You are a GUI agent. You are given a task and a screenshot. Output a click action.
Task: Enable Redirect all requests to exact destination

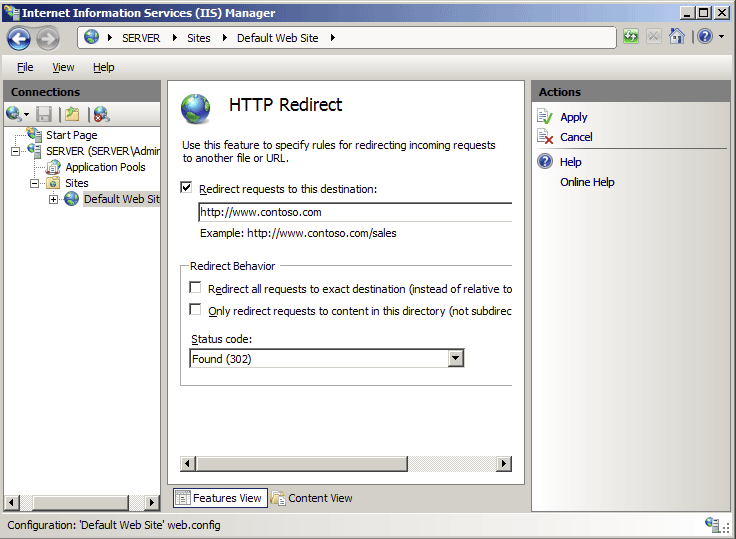click(195, 287)
